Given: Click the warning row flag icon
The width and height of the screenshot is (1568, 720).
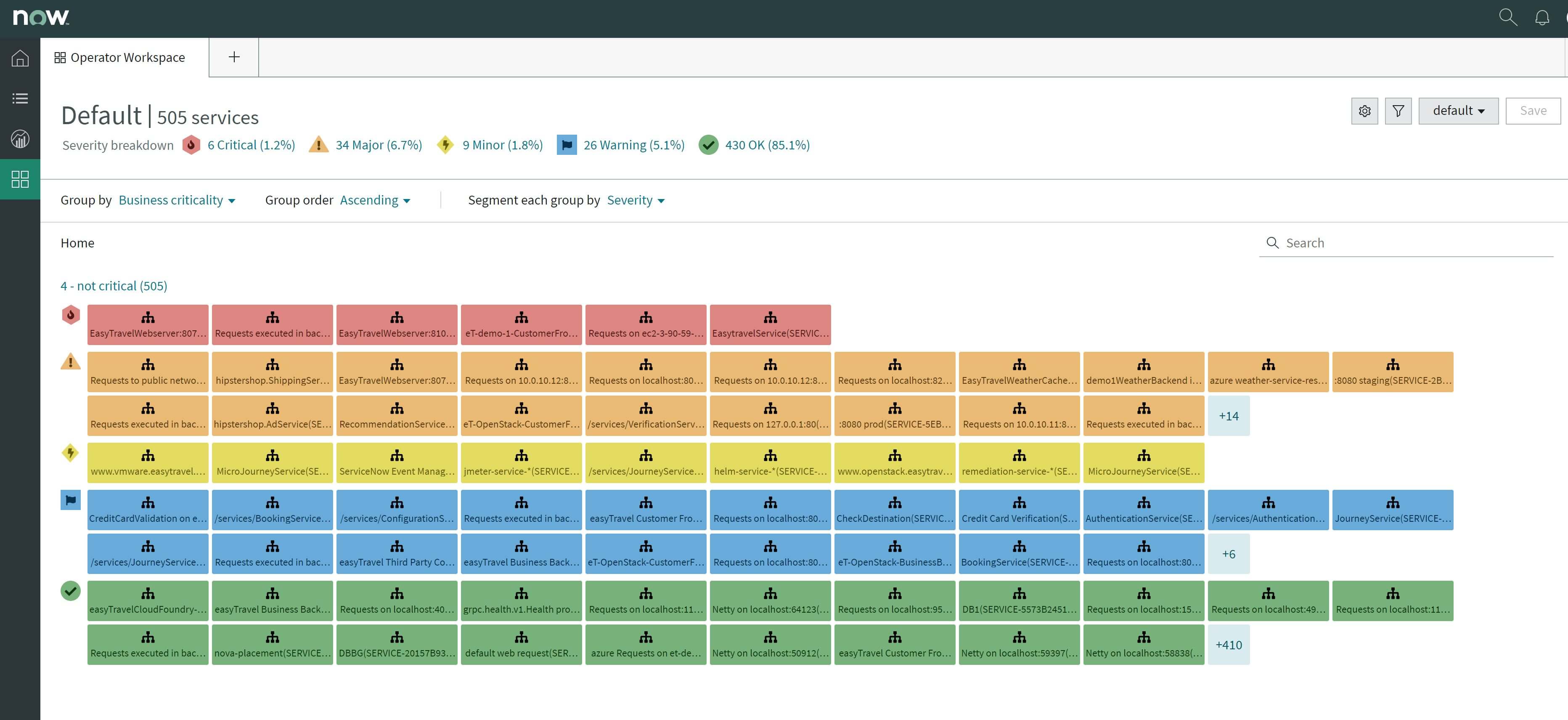Looking at the screenshot, I should coord(71,500).
